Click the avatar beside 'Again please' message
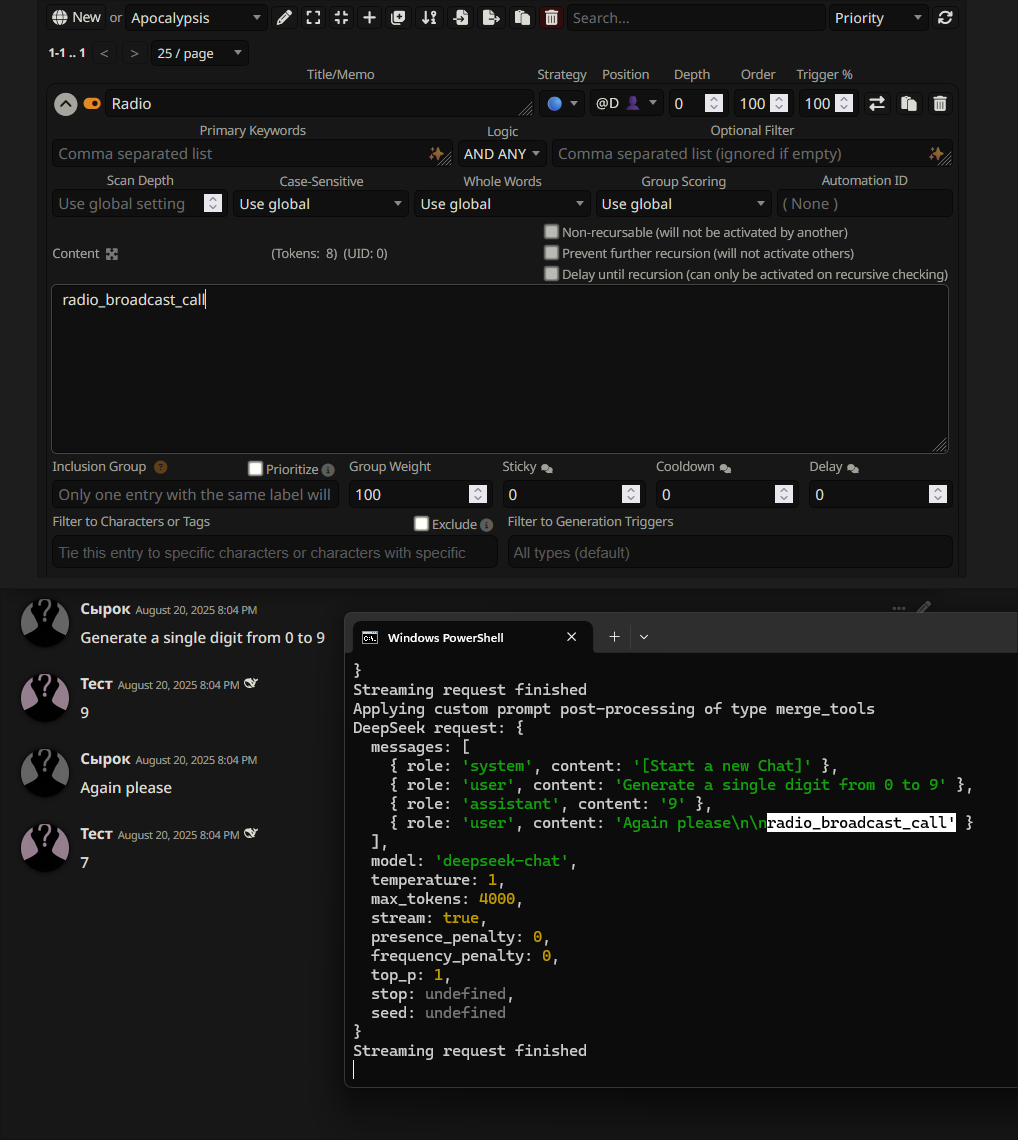The height and width of the screenshot is (1140, 1018). coord(44,773)
